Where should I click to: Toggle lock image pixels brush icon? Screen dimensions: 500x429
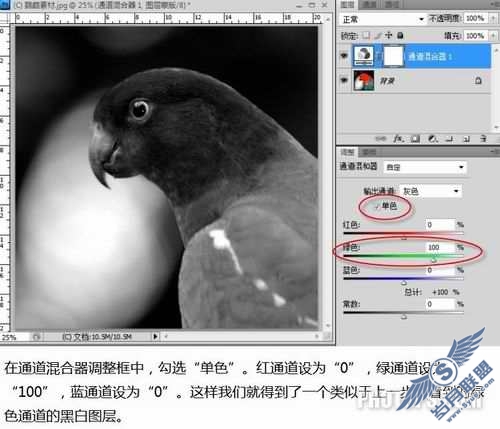[x=378, y=35]
